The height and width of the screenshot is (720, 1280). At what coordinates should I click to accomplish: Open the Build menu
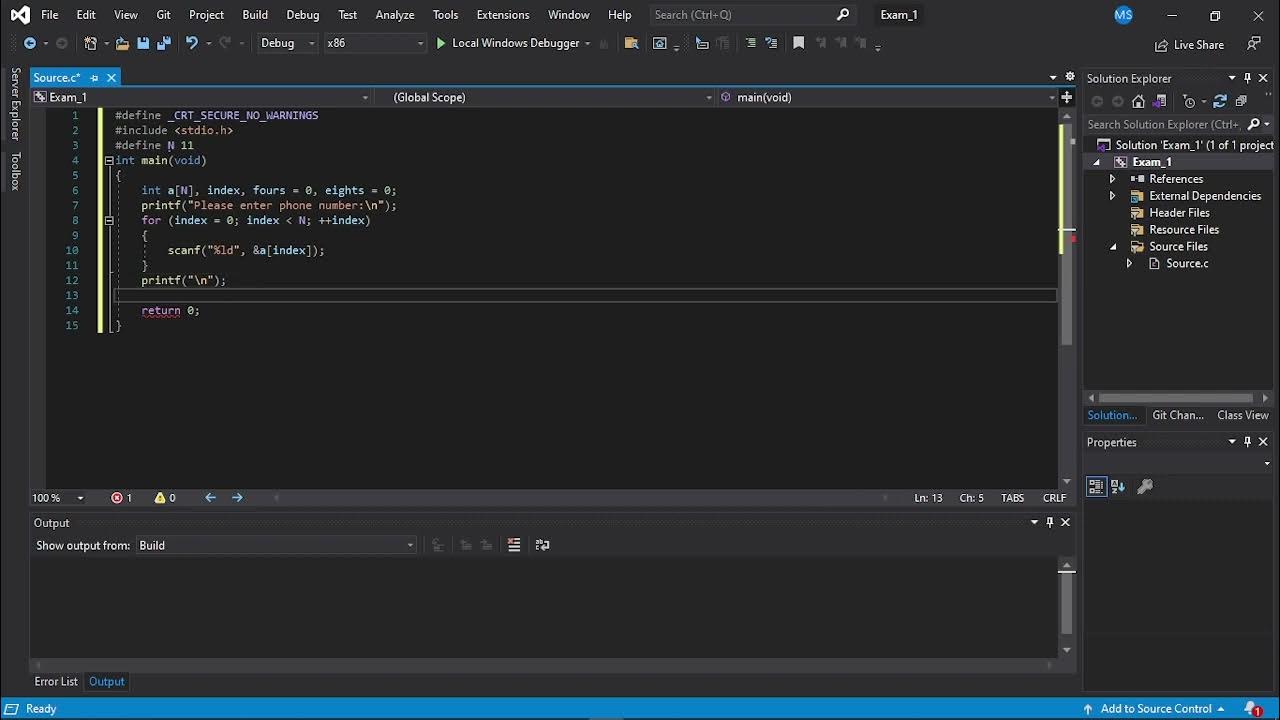(255, 15)
